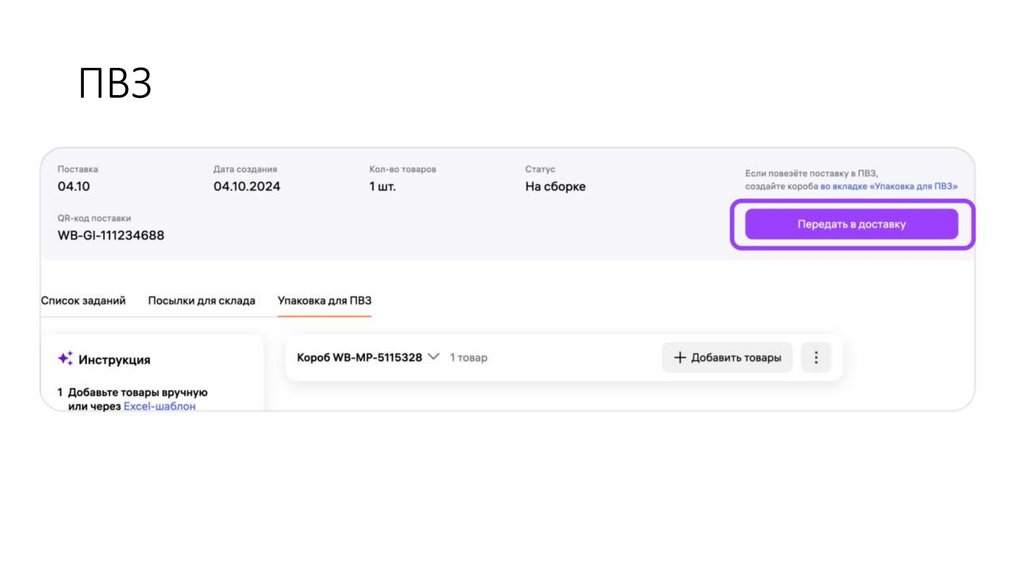The image size is (1024, 574).
Task: Open the 'Посылки для склада' tab
Action: pos(201,300)
